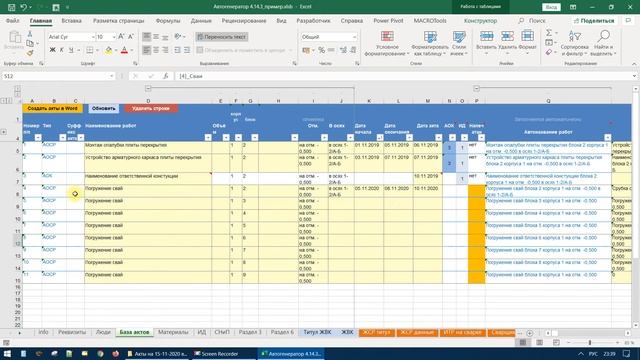The width and height of the screenshot is (640, 360).
Task: Click the red Font Color letter A
Action: click(124, 50)
